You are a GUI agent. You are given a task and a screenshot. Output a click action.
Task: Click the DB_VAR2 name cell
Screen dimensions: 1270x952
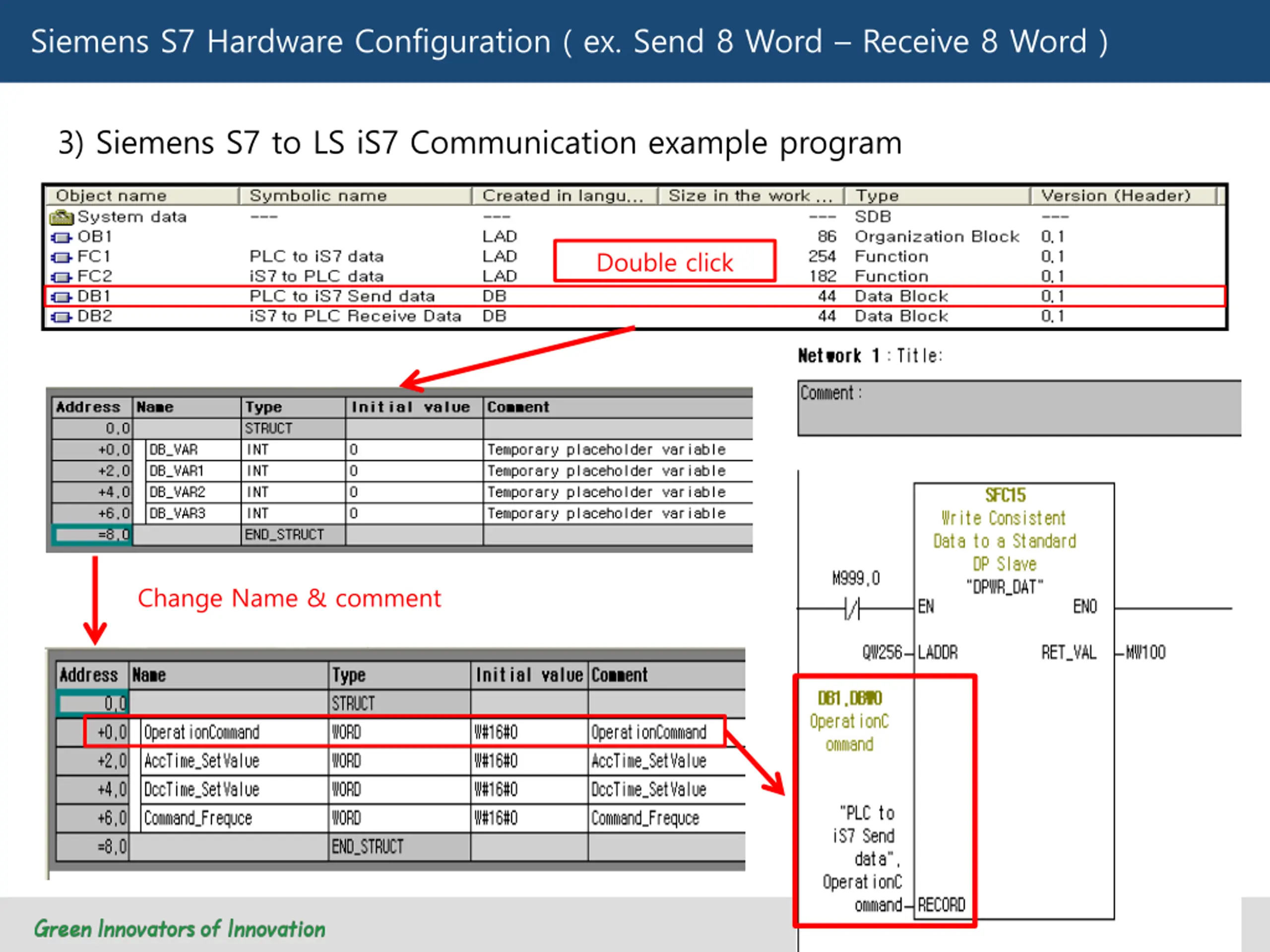(193, 492)
